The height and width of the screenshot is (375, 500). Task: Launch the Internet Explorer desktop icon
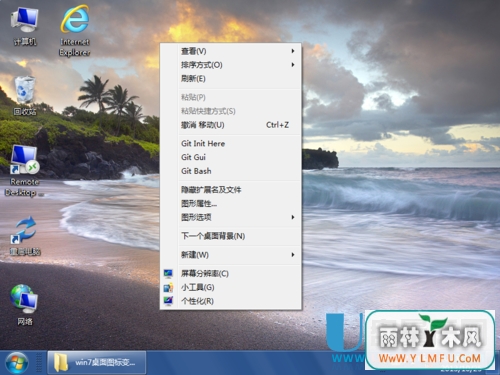[75, 30]
